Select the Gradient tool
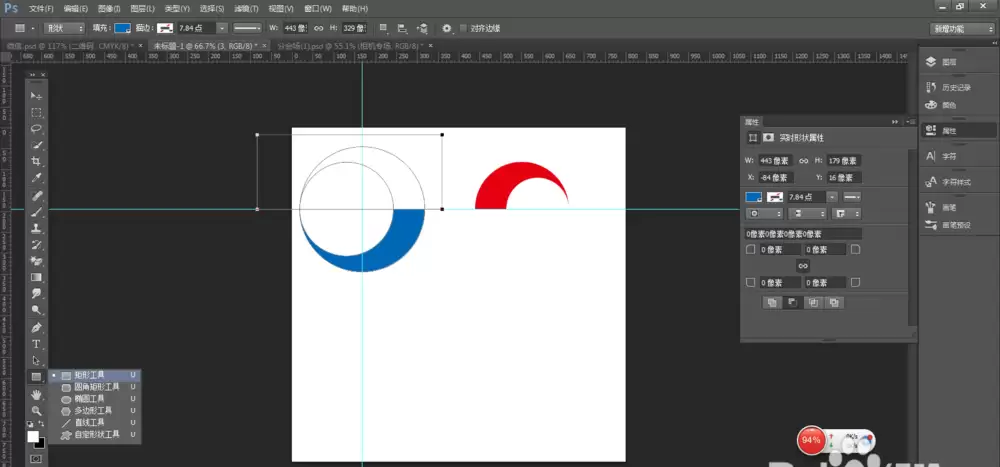 pos(36,278)
